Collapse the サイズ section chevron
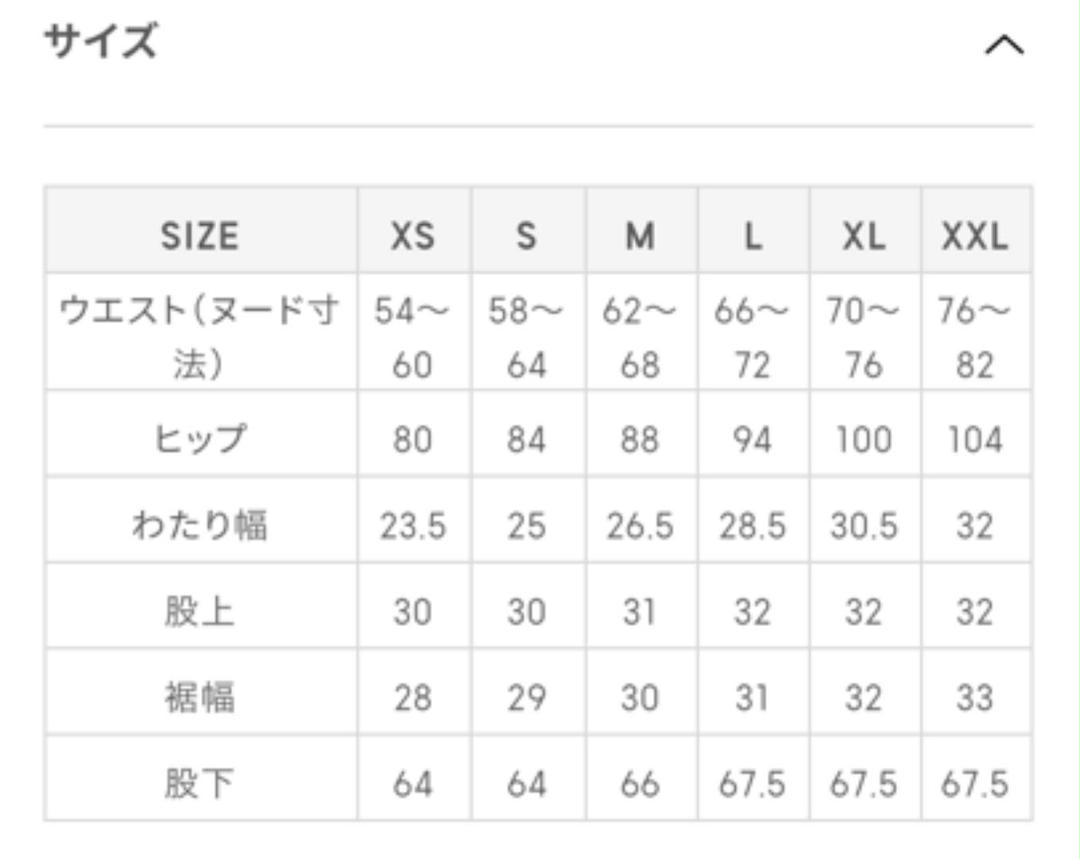This screenshot has height=859, width=1080. coord(1004,45)
